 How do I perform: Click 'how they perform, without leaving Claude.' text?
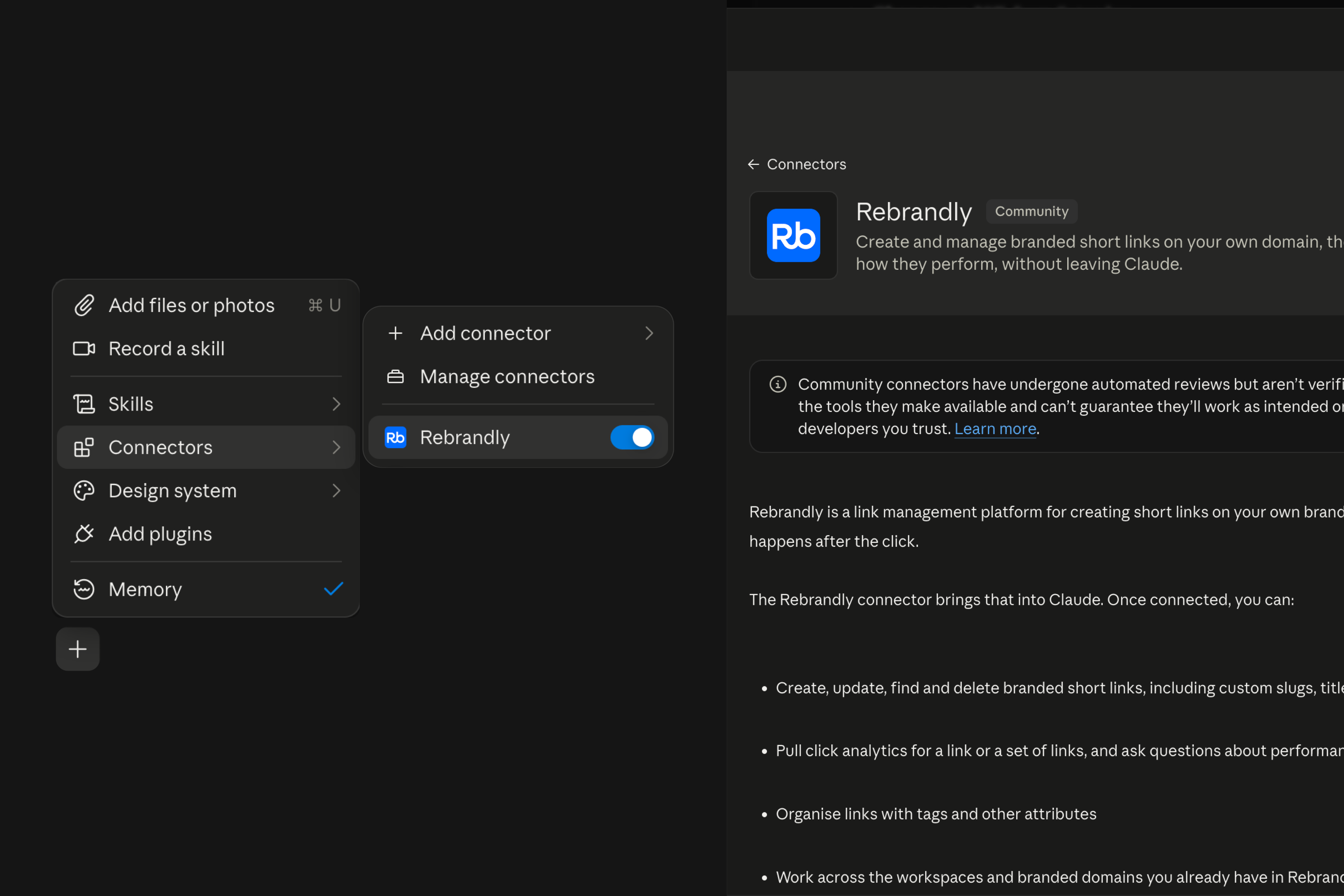tap(1019, 264)
